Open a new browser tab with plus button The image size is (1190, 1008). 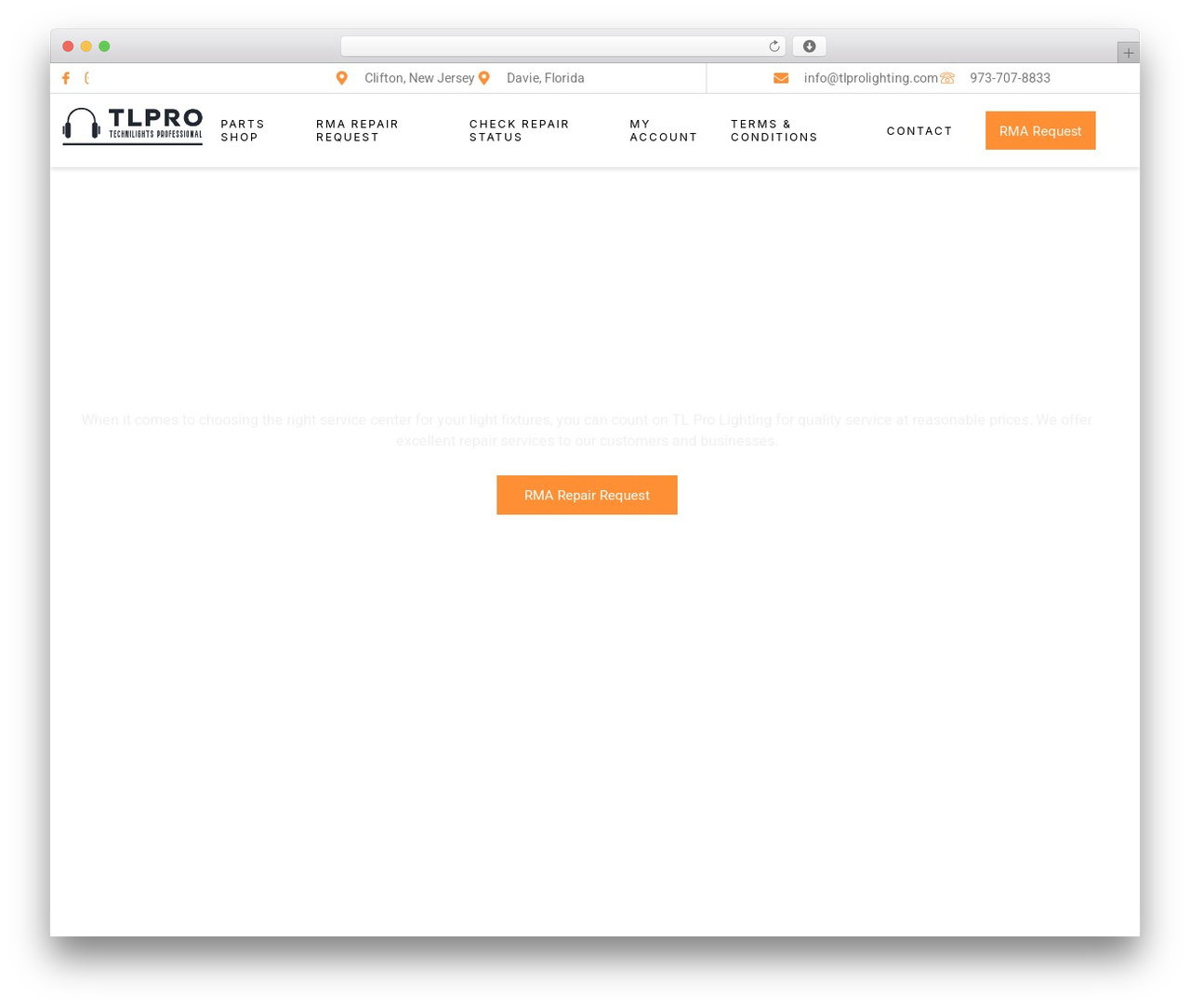[1128, 53]
